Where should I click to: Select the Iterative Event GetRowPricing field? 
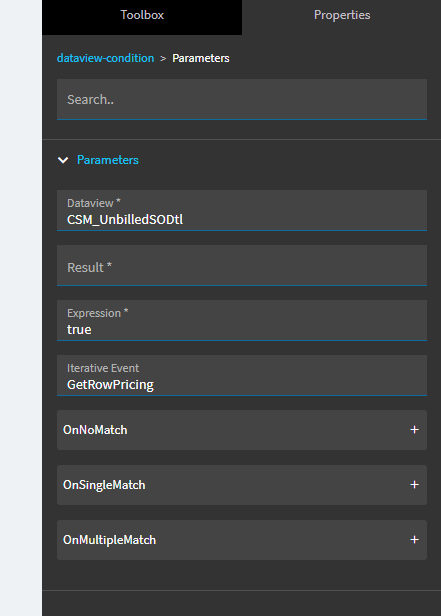click(242, 376)
